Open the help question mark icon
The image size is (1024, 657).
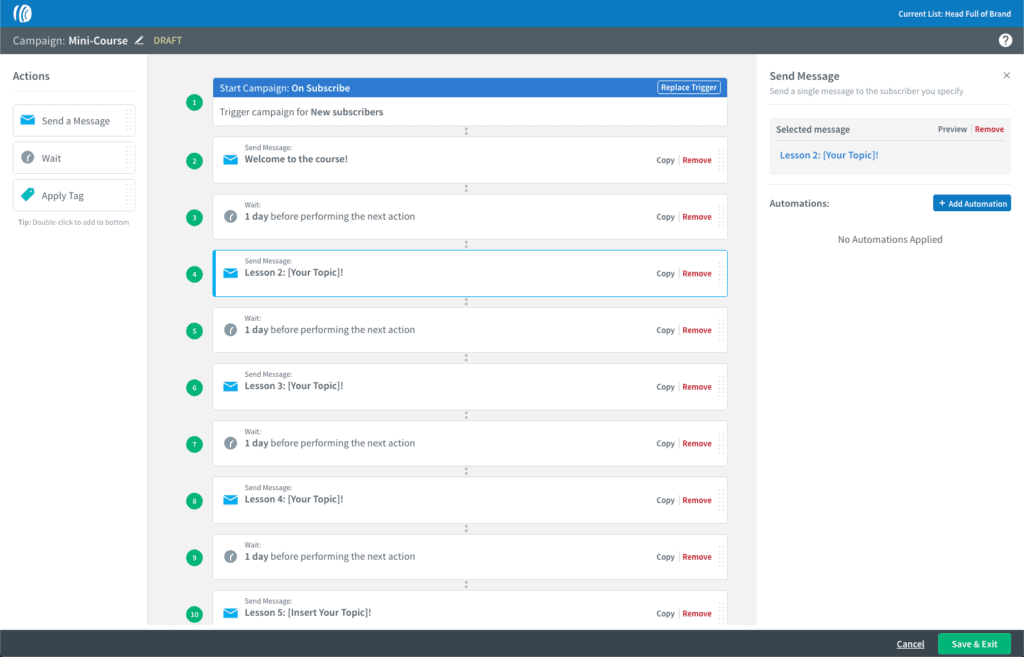1005,41
